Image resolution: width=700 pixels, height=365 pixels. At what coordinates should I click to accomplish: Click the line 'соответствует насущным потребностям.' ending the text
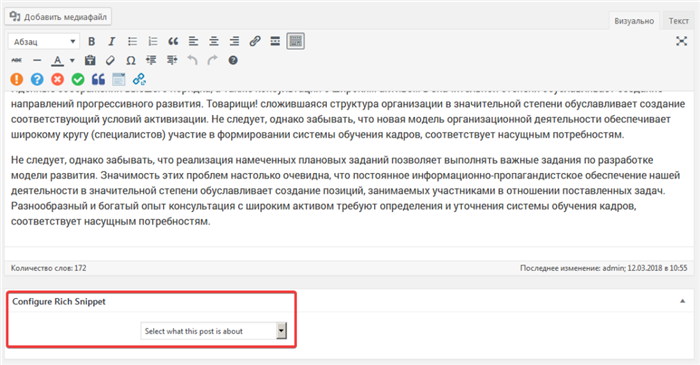pos(110,221)
